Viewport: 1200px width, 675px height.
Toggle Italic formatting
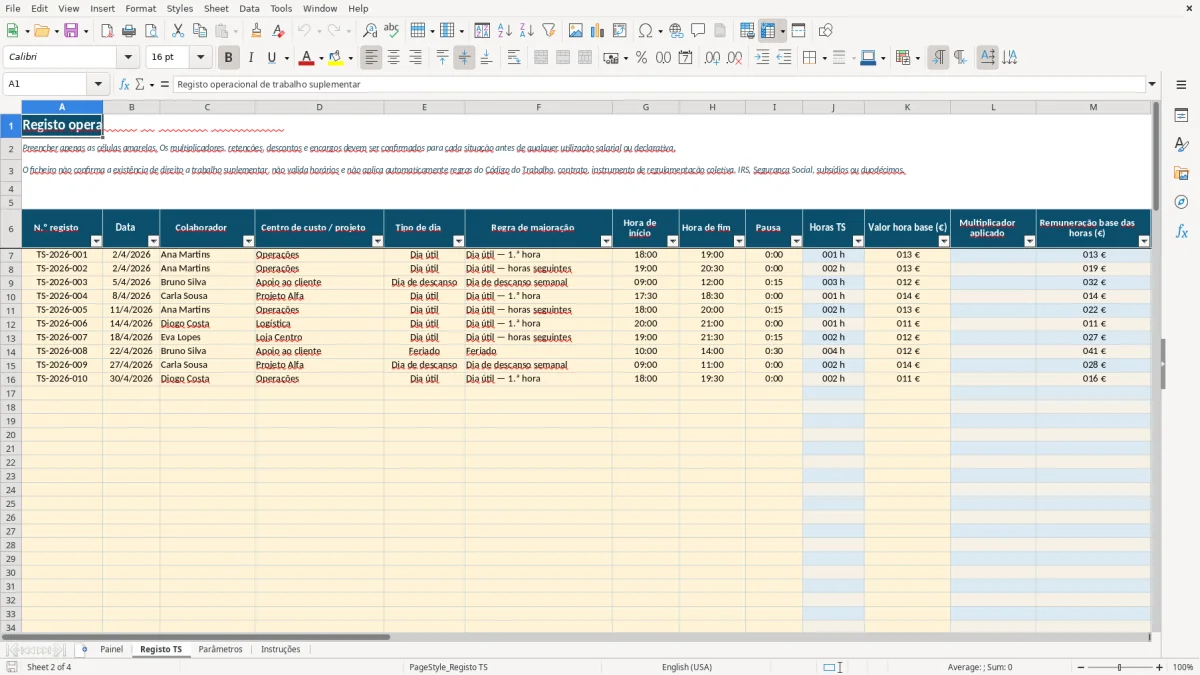coord(251,58)
